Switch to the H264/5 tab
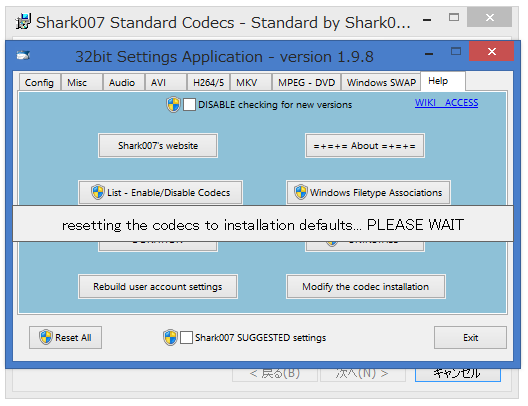This screenshot has height=406, width=528. pyautogui.click(x=208, y=82)
